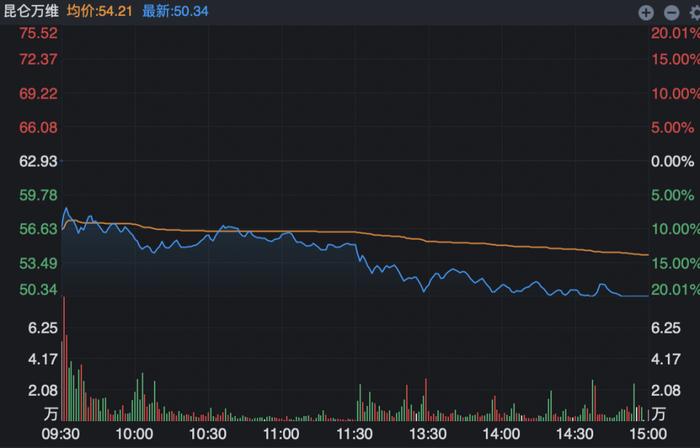Click the 50.34 price axis label
700x448 pixels.
coord(38,290)
